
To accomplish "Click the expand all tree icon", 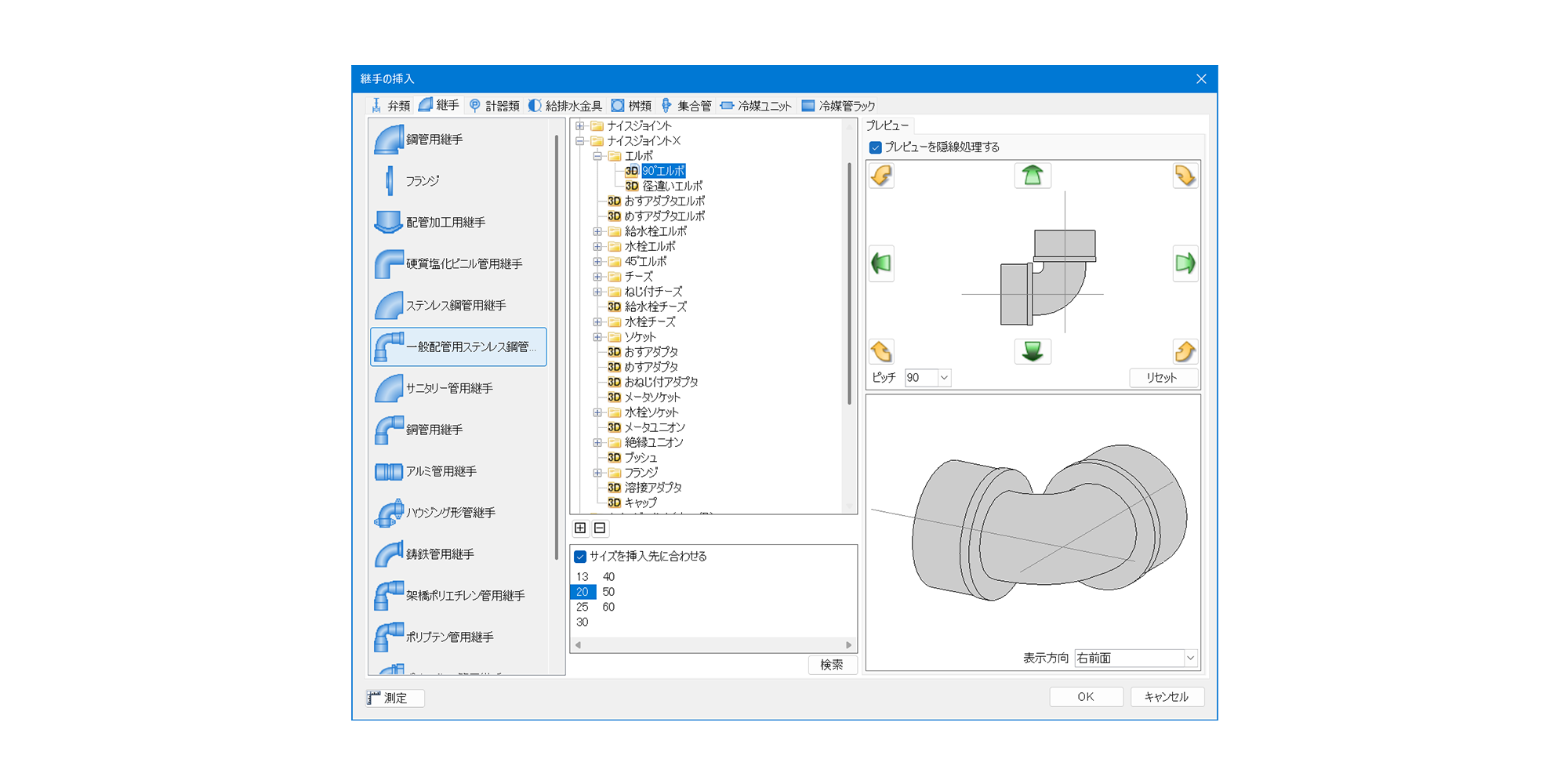I will coord(580,528).
